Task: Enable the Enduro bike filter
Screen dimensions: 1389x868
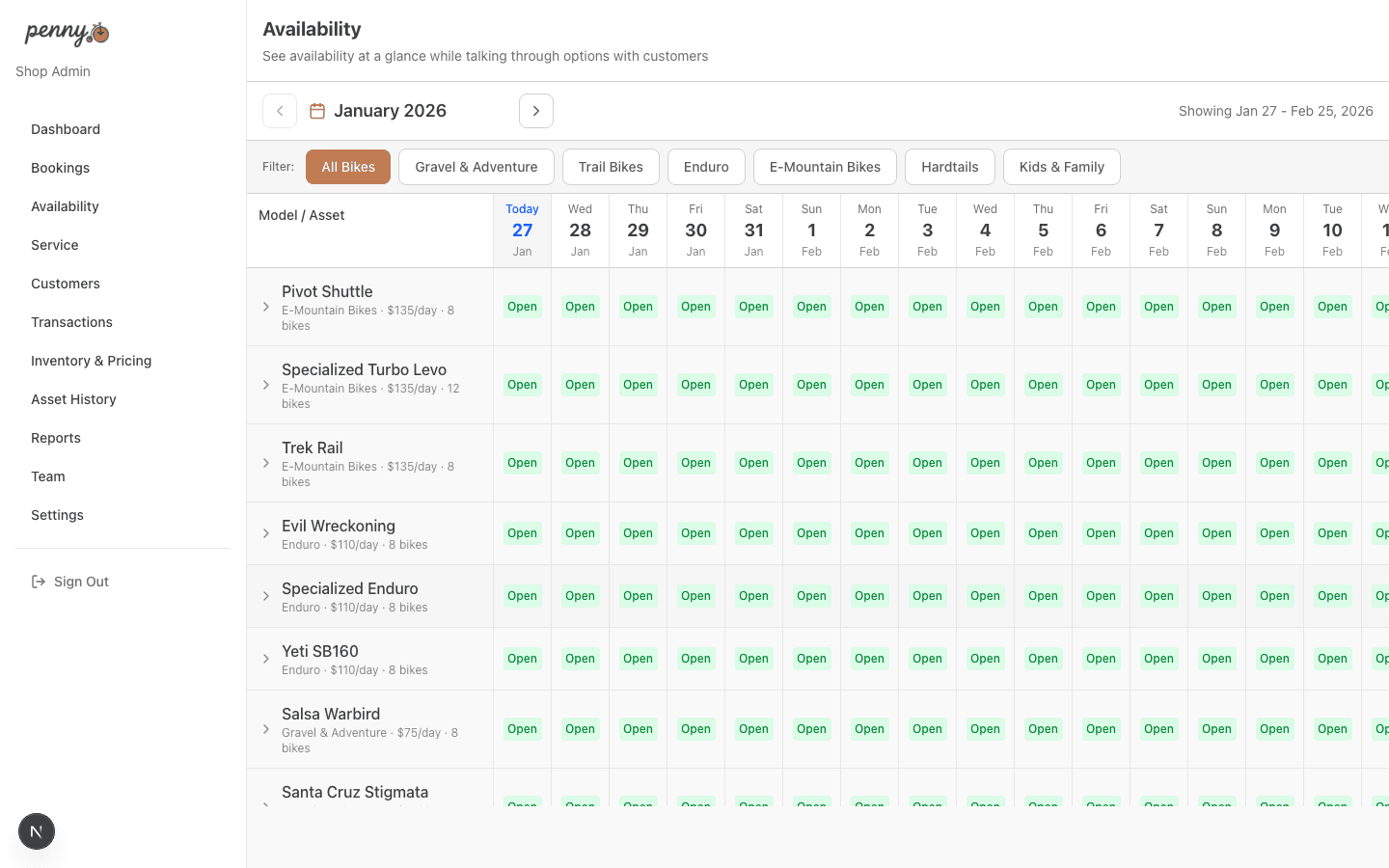Action: 706,166
